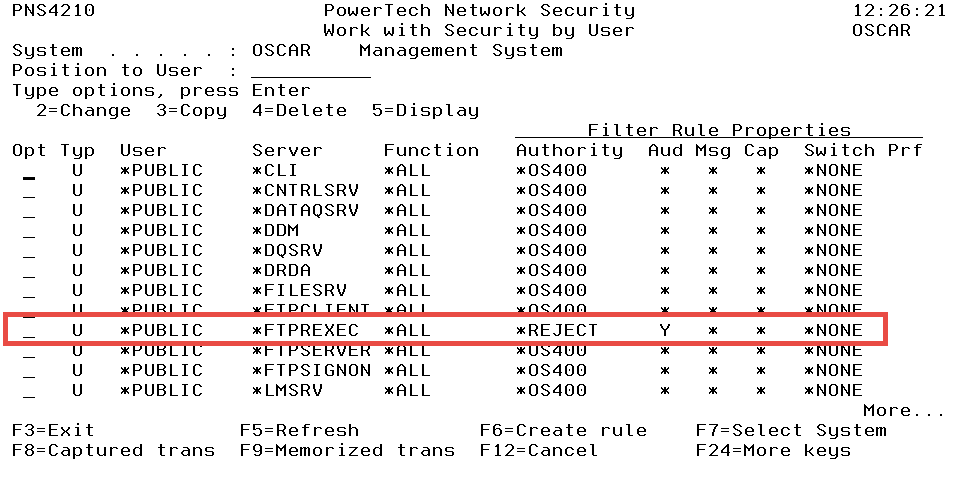The image size is (959, 480).
Task: Open F8=Captured trans option
Action: tap(113, 451)
